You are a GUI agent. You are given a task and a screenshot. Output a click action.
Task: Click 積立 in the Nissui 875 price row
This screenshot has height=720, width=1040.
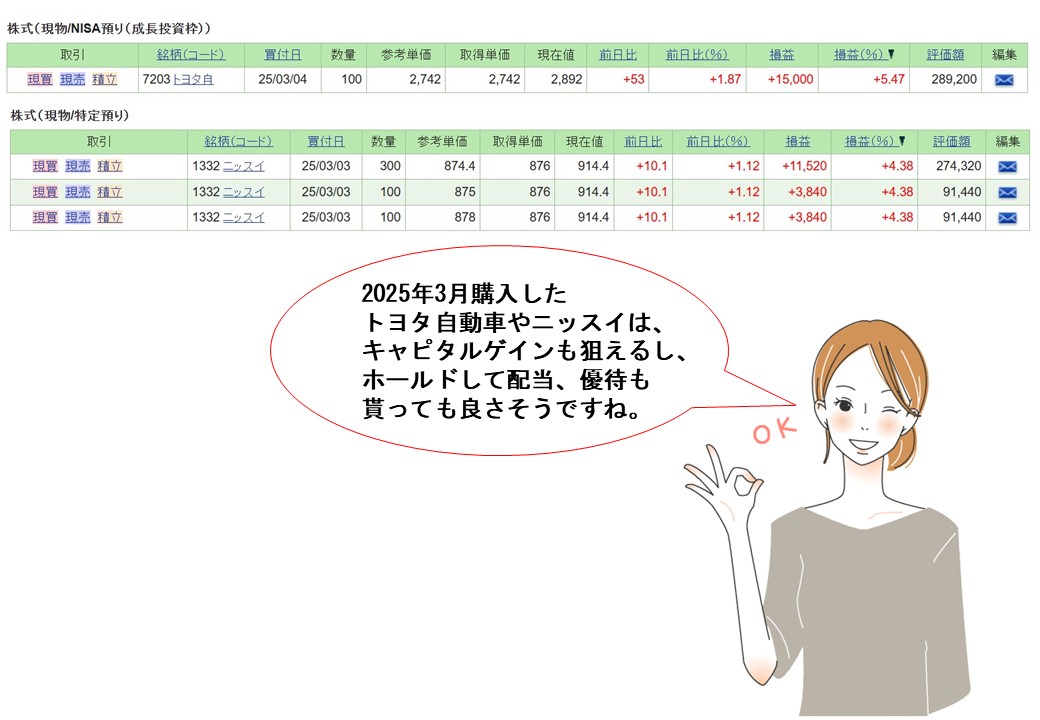[110, 192]
